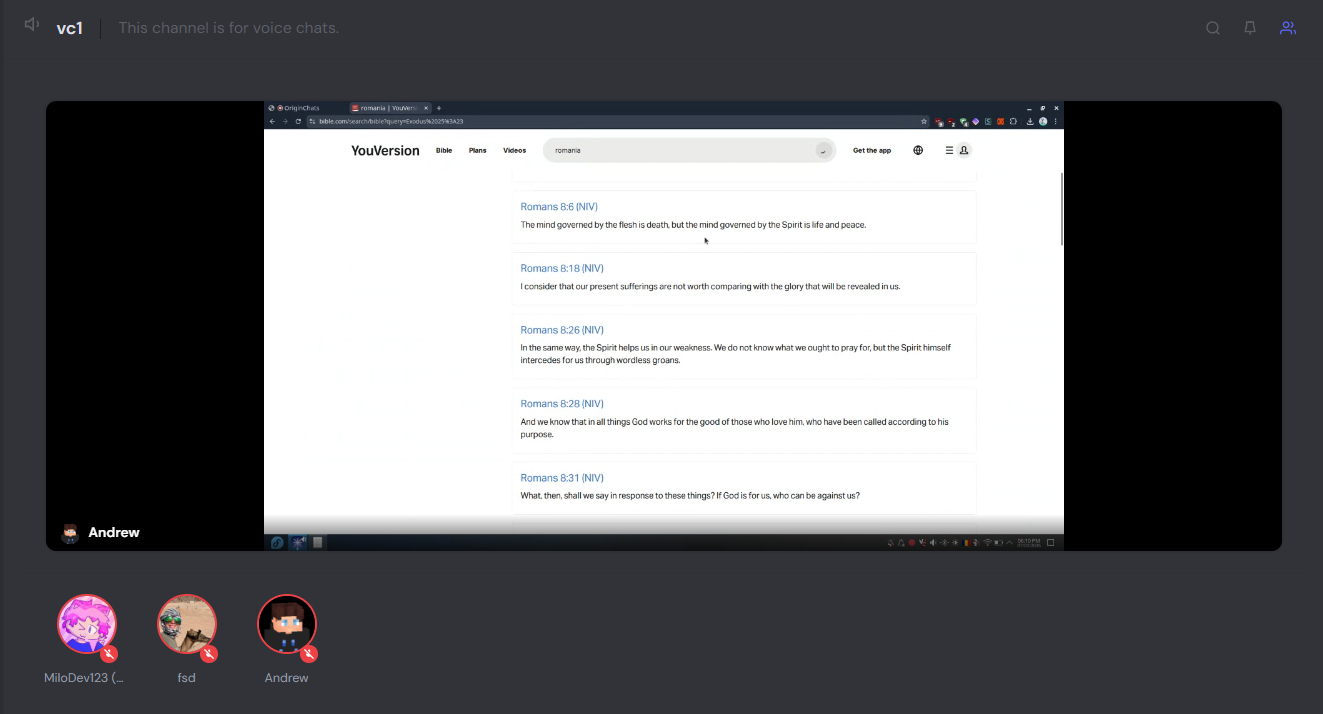Click muted mic badge on fsd

click(x=209, y=654)
